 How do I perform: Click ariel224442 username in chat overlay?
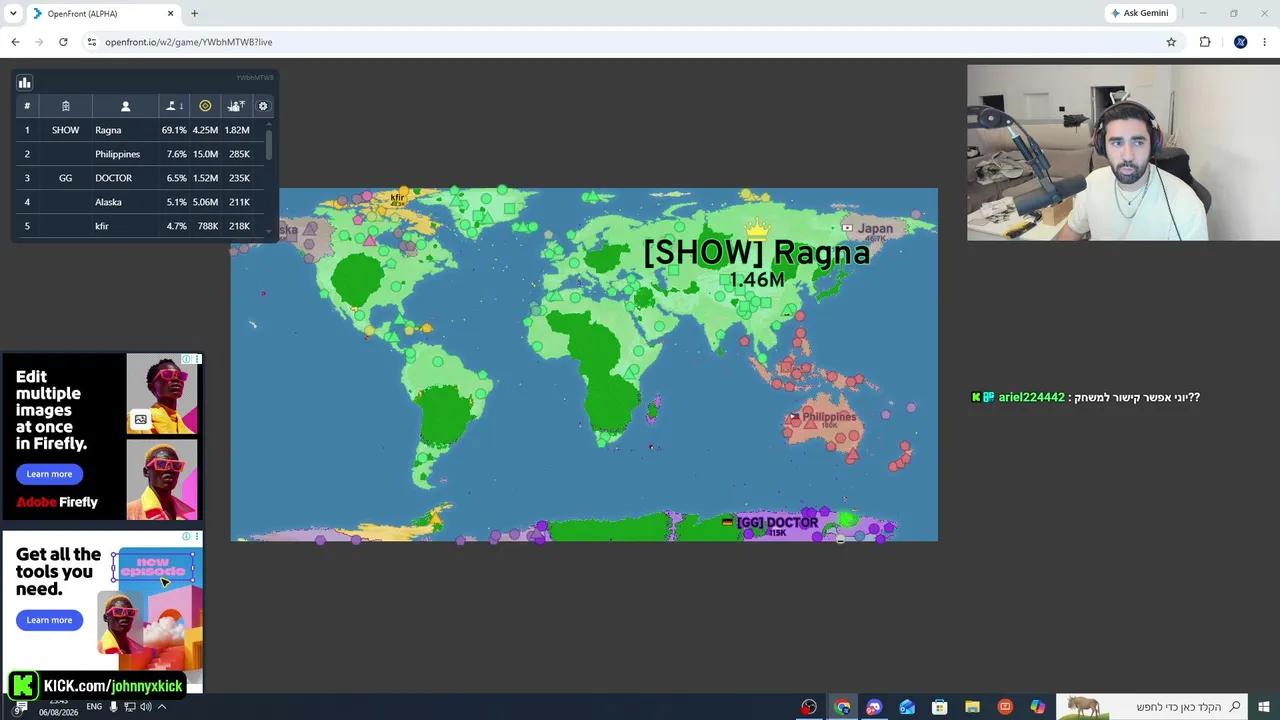[1031, 397]
